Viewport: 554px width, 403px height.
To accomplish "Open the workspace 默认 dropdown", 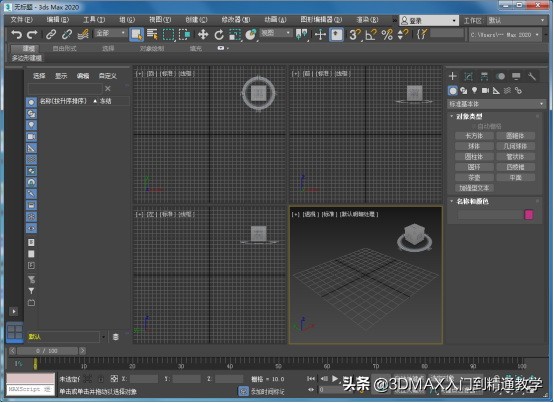I will coord(516,20).
